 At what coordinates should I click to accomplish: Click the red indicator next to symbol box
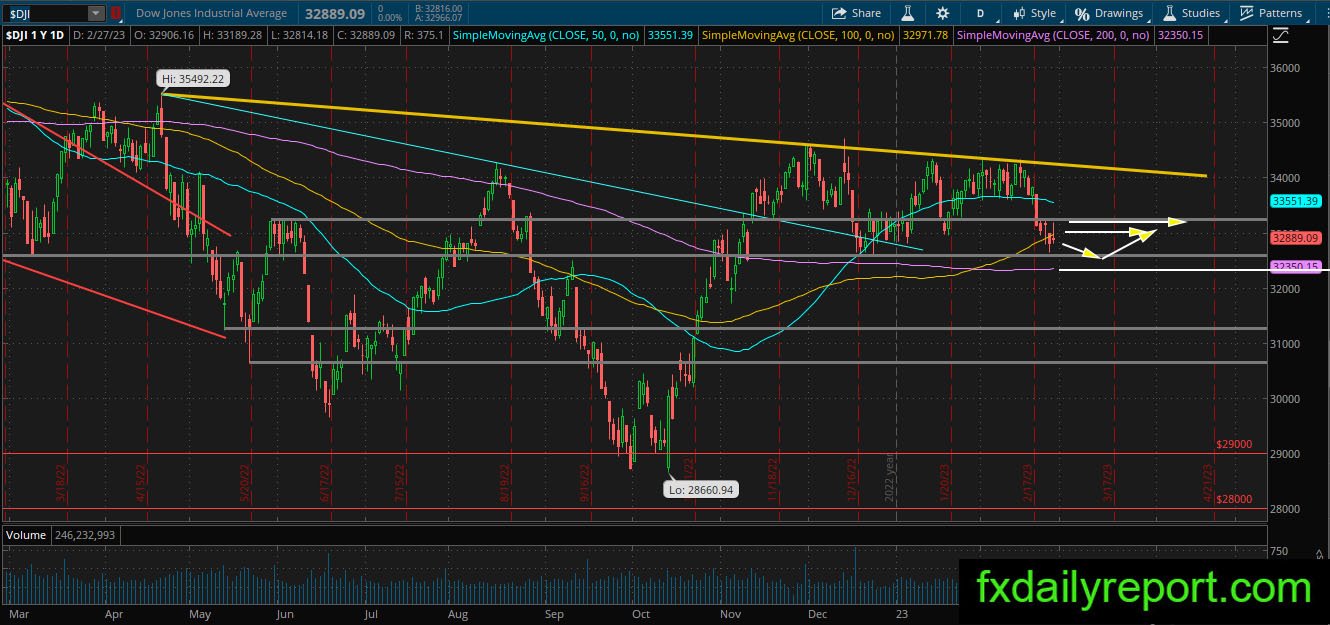(116, 13)
